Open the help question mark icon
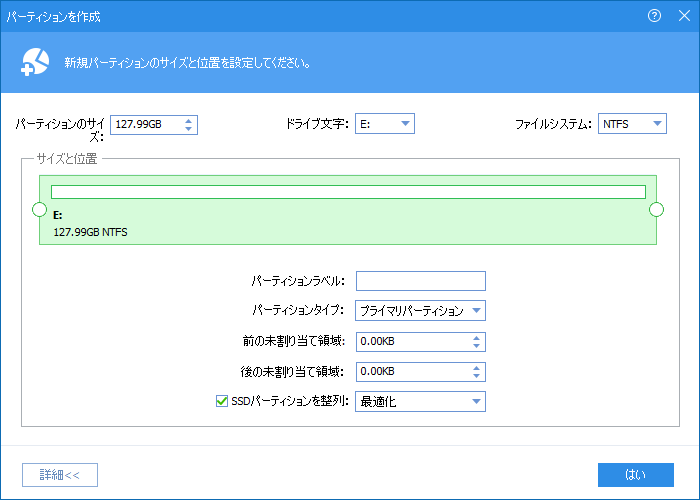The width and height of the screenshot is (700, 500). tap(654, 16)
